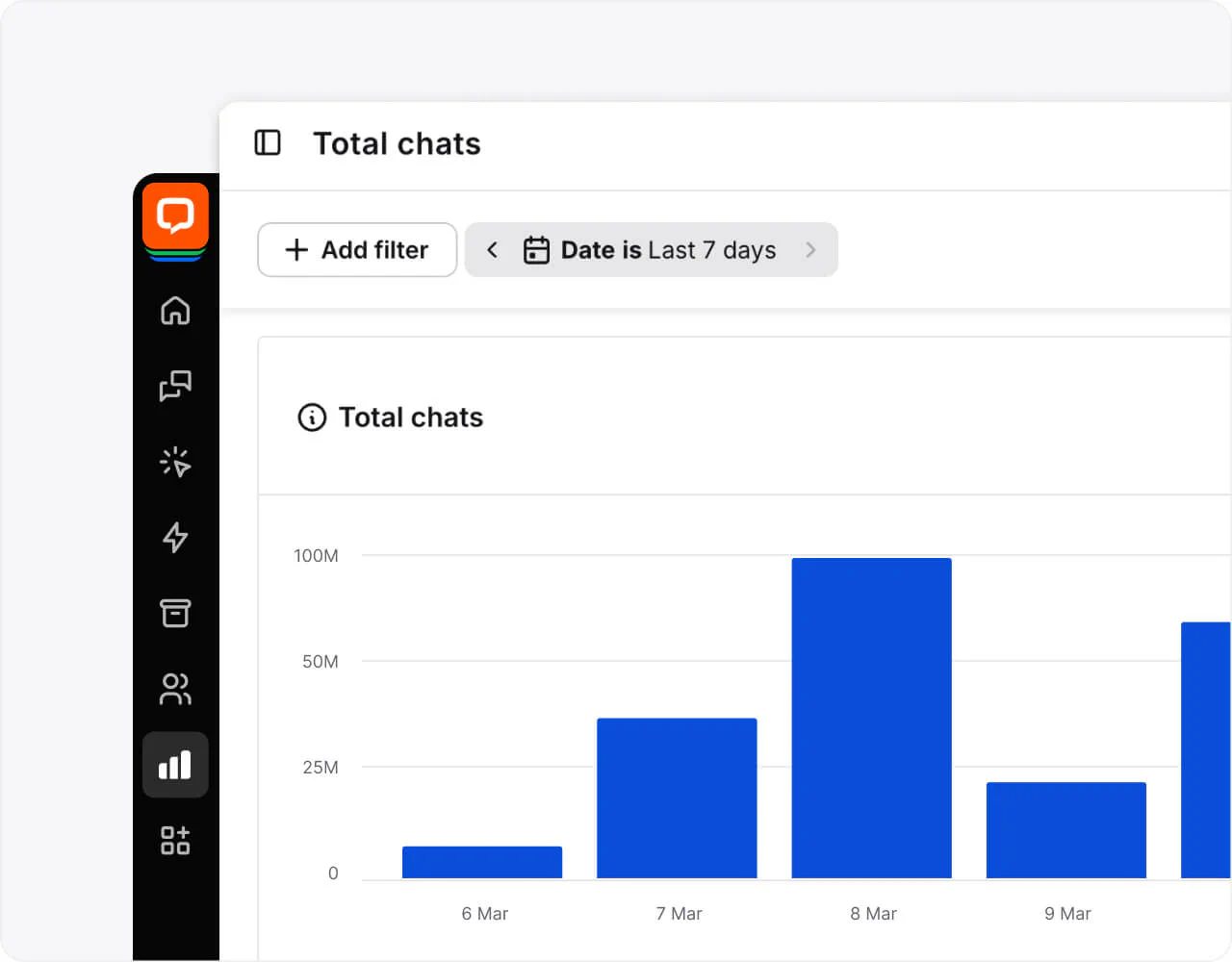
Task: Open the Team people icon
Action: (175, 689)
